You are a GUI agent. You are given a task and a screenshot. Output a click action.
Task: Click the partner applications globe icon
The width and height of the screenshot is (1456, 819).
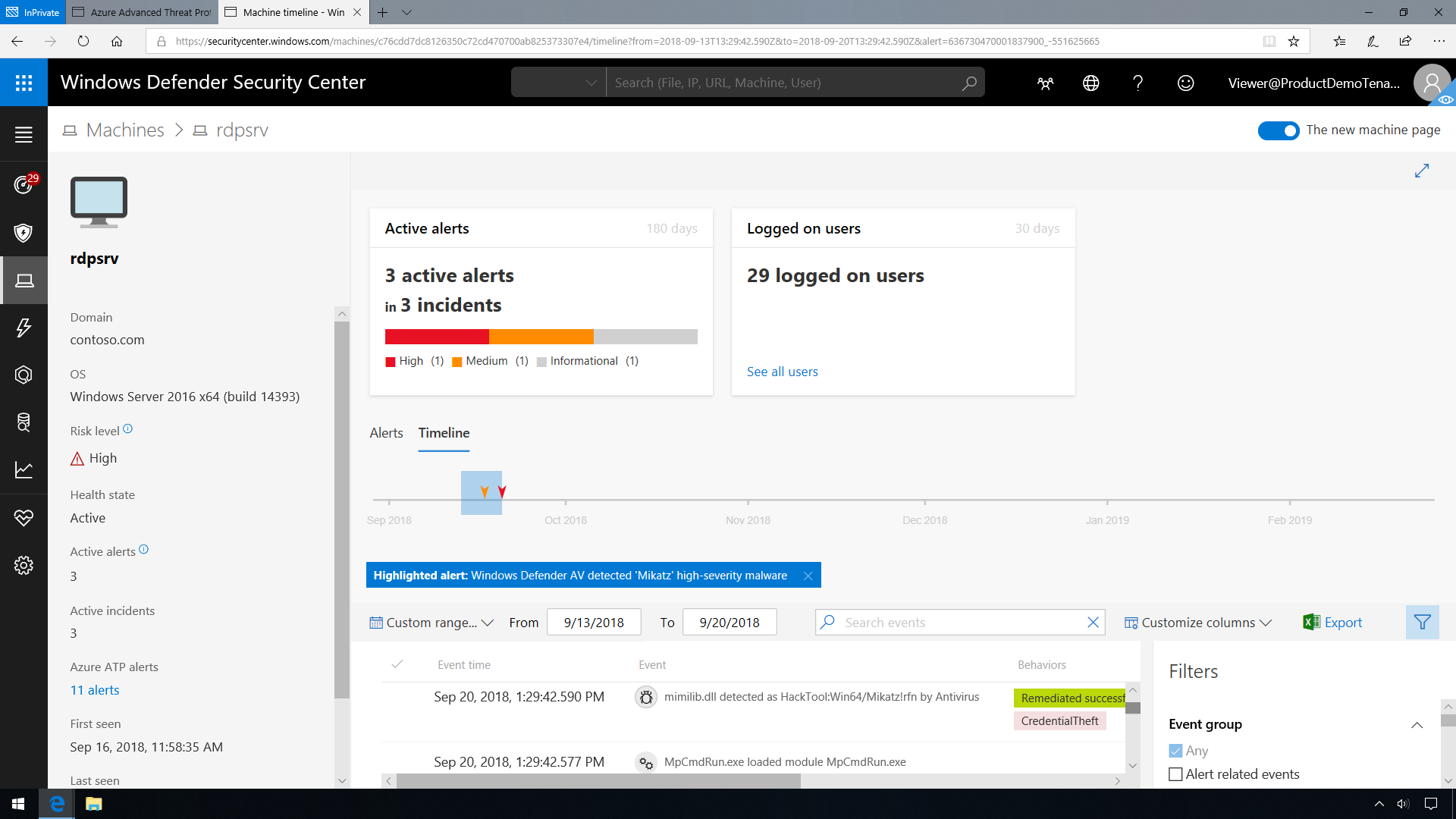(x=1091, y=82)
